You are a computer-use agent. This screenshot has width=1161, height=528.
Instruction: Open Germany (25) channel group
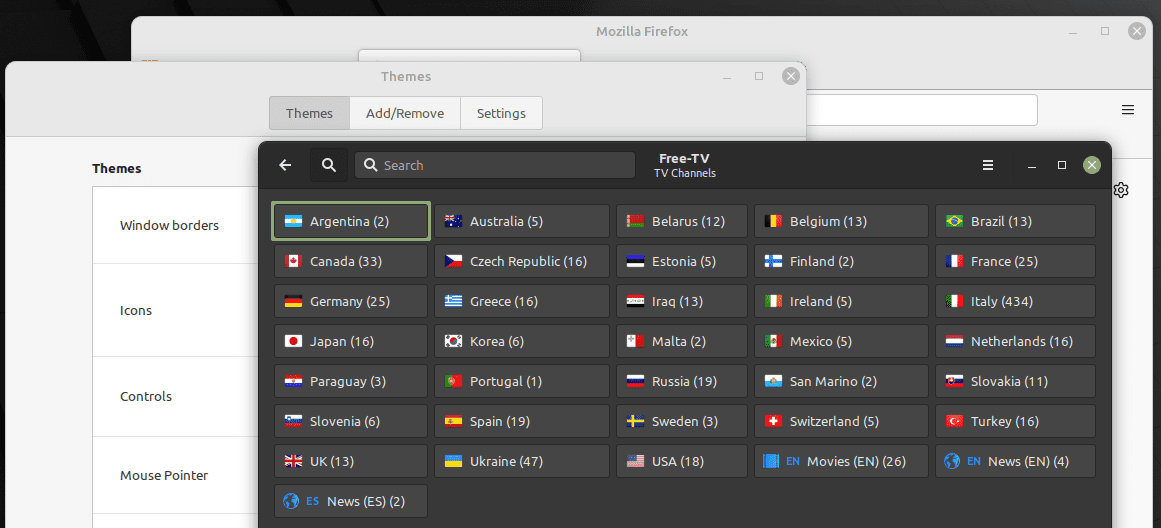(351, 301)
